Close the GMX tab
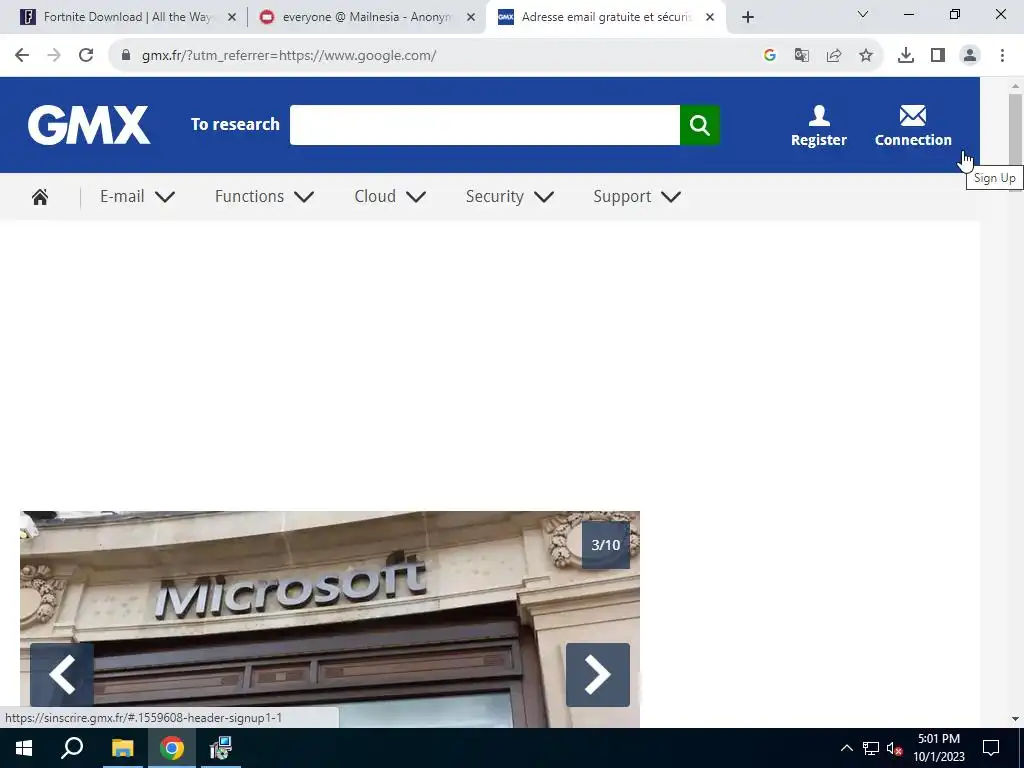The height and width of the screenshot is (768, 1024). click(710, 17)
